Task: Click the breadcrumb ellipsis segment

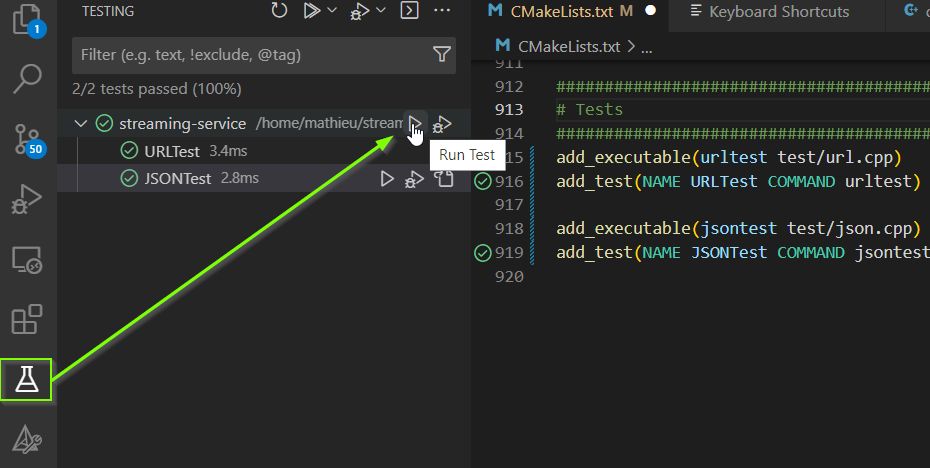Action: coord(646,47)
